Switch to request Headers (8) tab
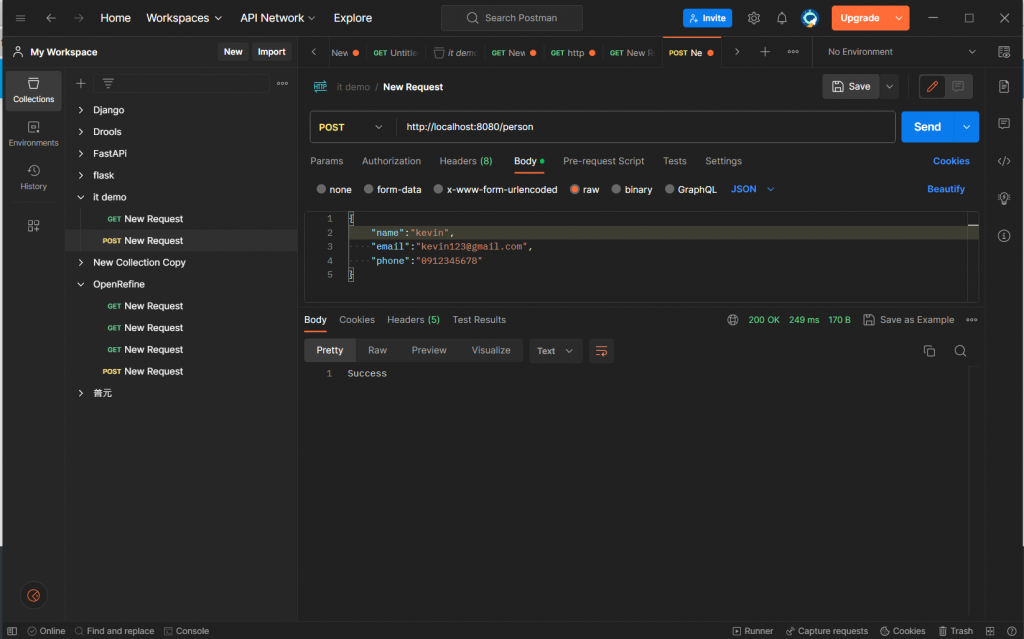 coord(466,161)
